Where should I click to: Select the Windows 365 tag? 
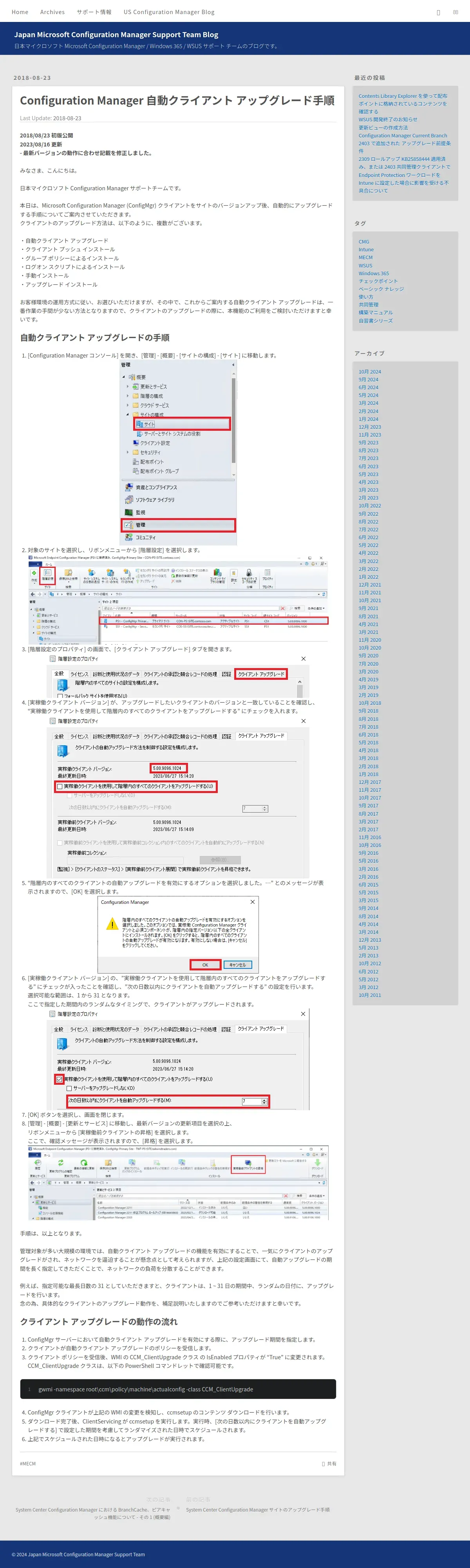[x=373, y=273]
